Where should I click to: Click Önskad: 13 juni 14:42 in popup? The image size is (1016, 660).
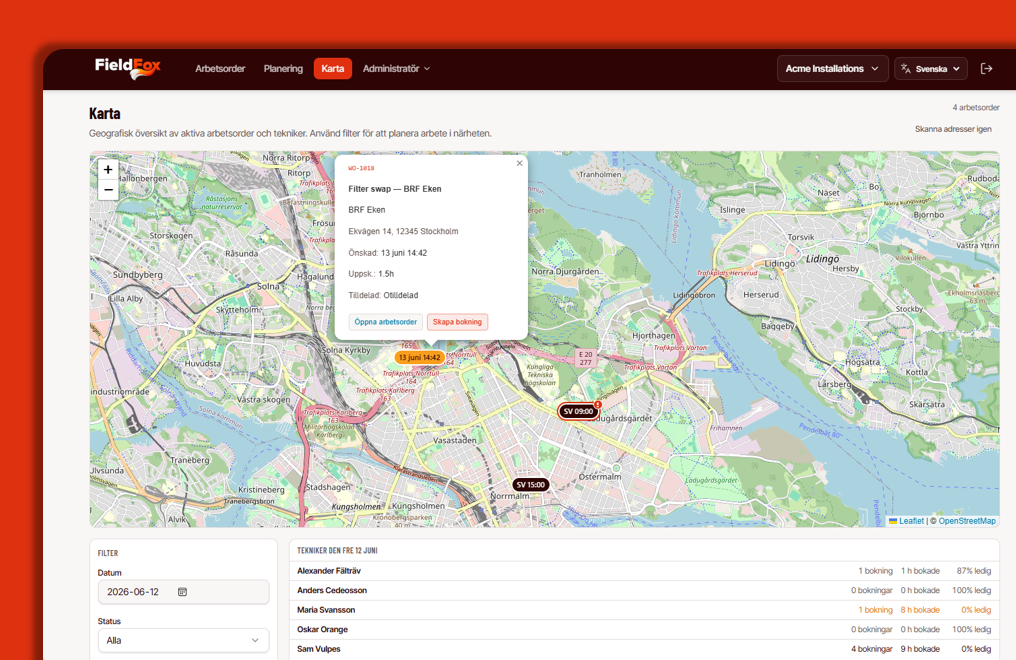tap(387, 253)
